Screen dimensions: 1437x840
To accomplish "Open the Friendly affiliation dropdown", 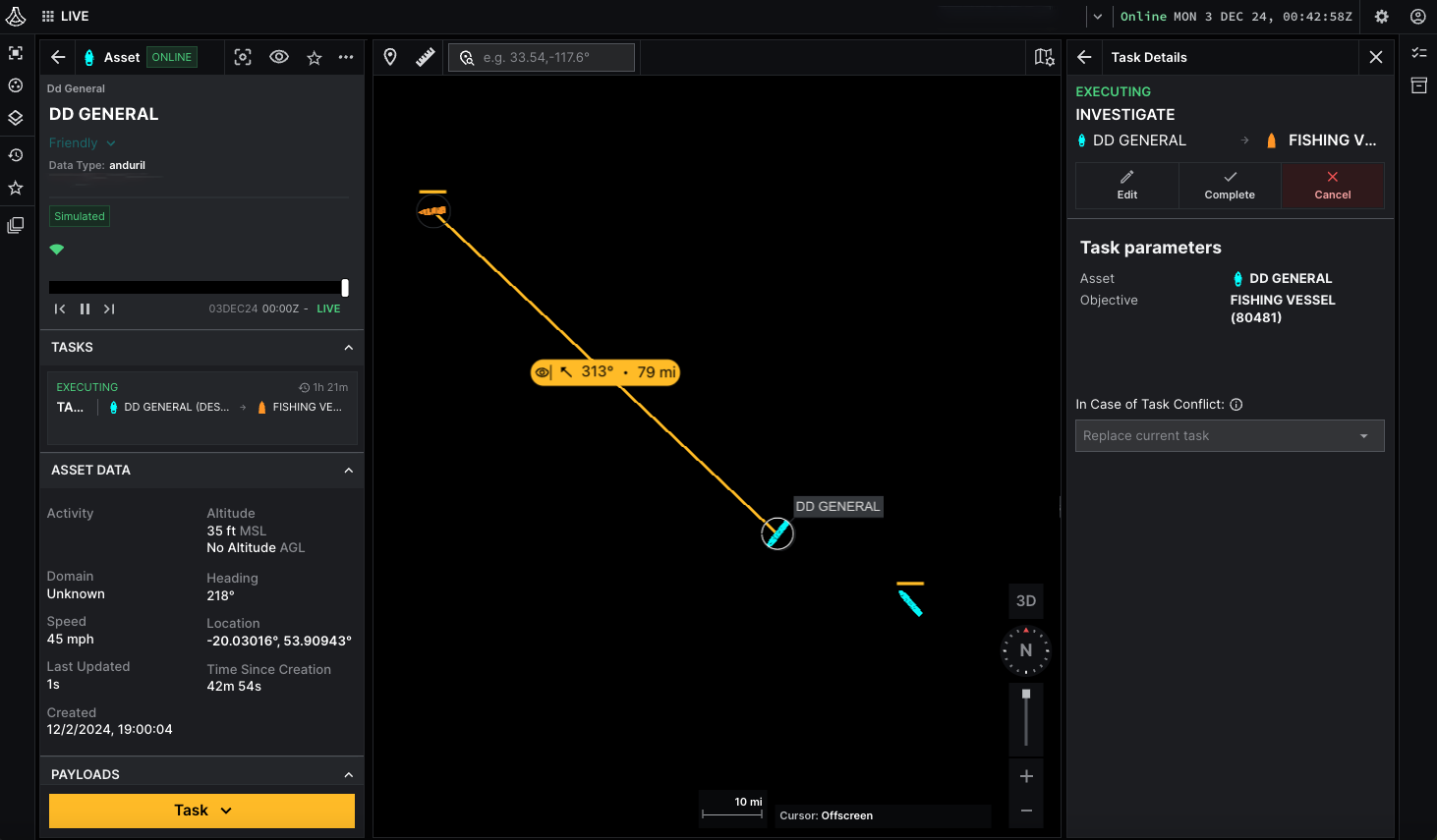I will click(x=83, y=143).
